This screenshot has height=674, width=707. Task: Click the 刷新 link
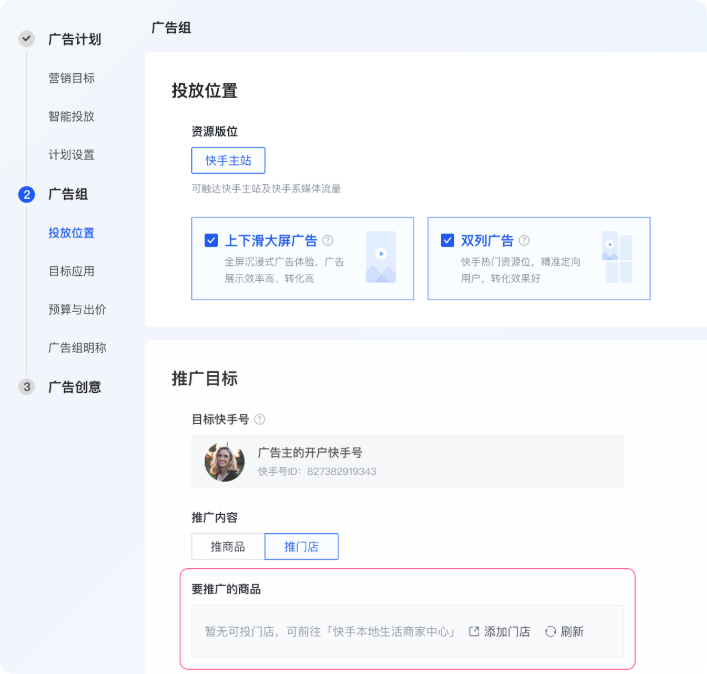(572, 632)
